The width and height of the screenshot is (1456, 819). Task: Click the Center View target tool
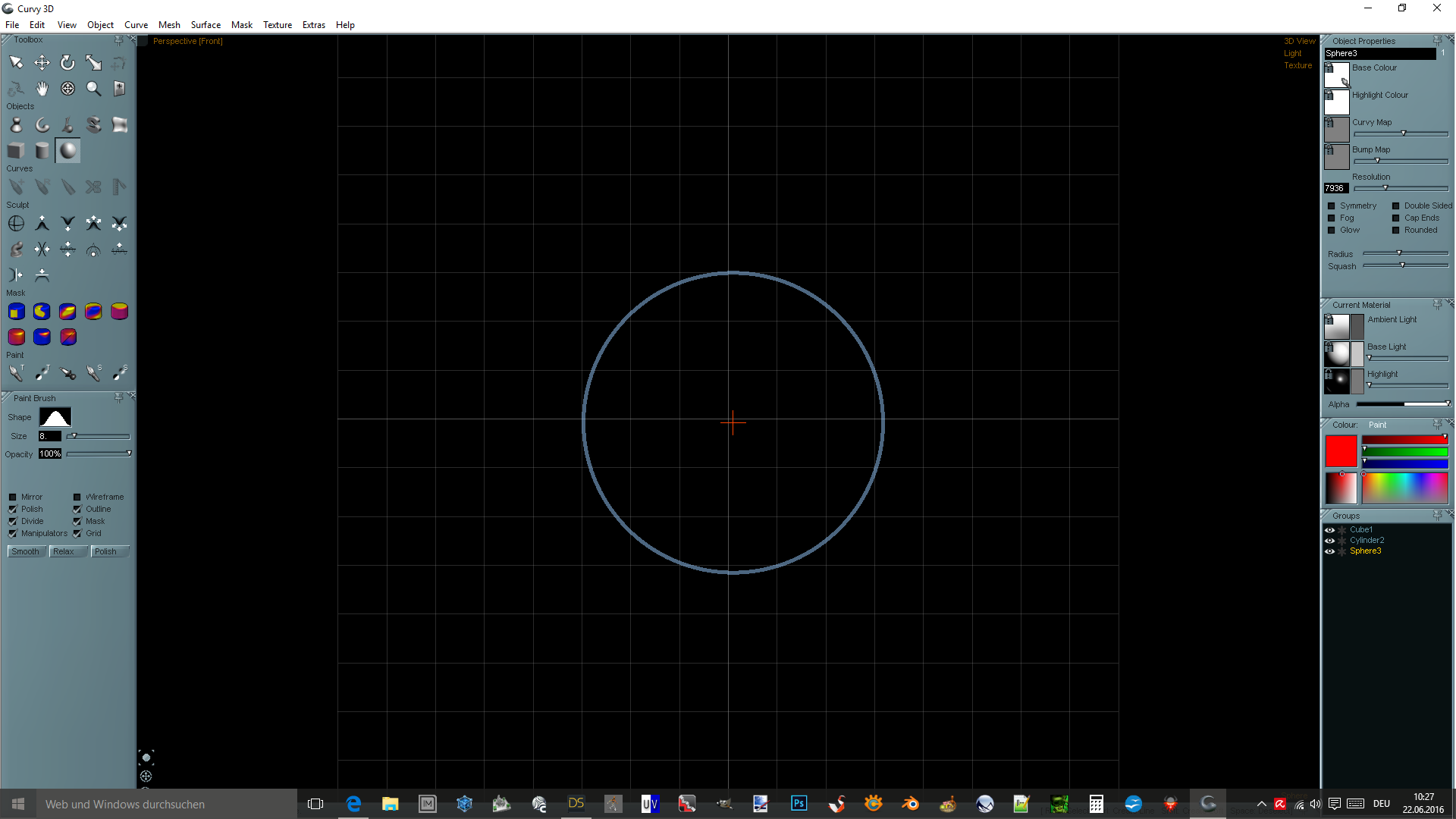pos(67,89)
